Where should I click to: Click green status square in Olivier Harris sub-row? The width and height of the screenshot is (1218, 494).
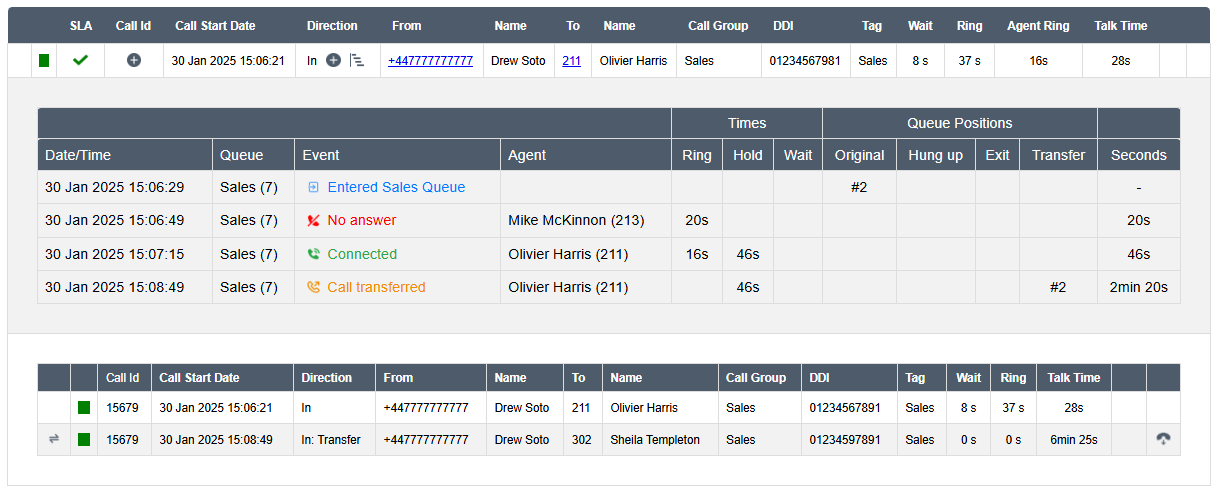click(84, 408)
